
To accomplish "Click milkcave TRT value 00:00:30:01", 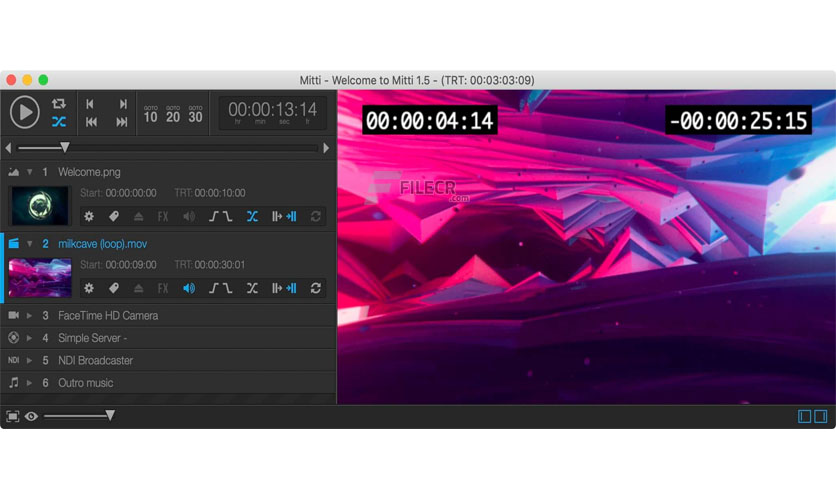I will [x=220, y=264].
